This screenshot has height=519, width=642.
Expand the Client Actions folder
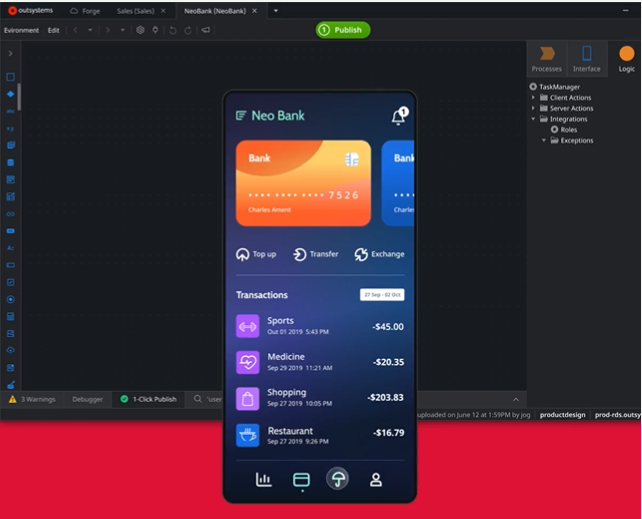[534, 98]
